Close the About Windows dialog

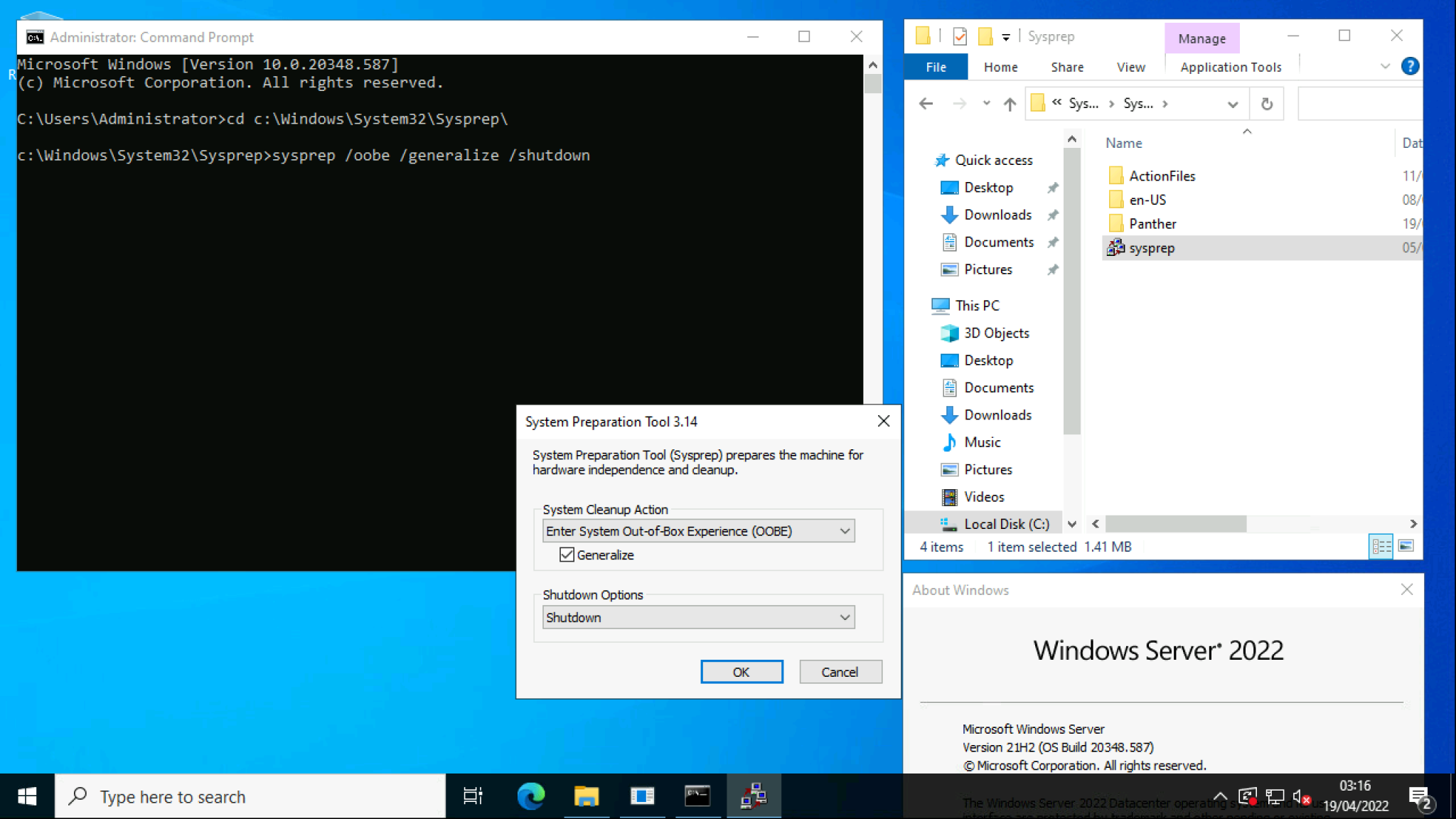[x=1406, y=589]
